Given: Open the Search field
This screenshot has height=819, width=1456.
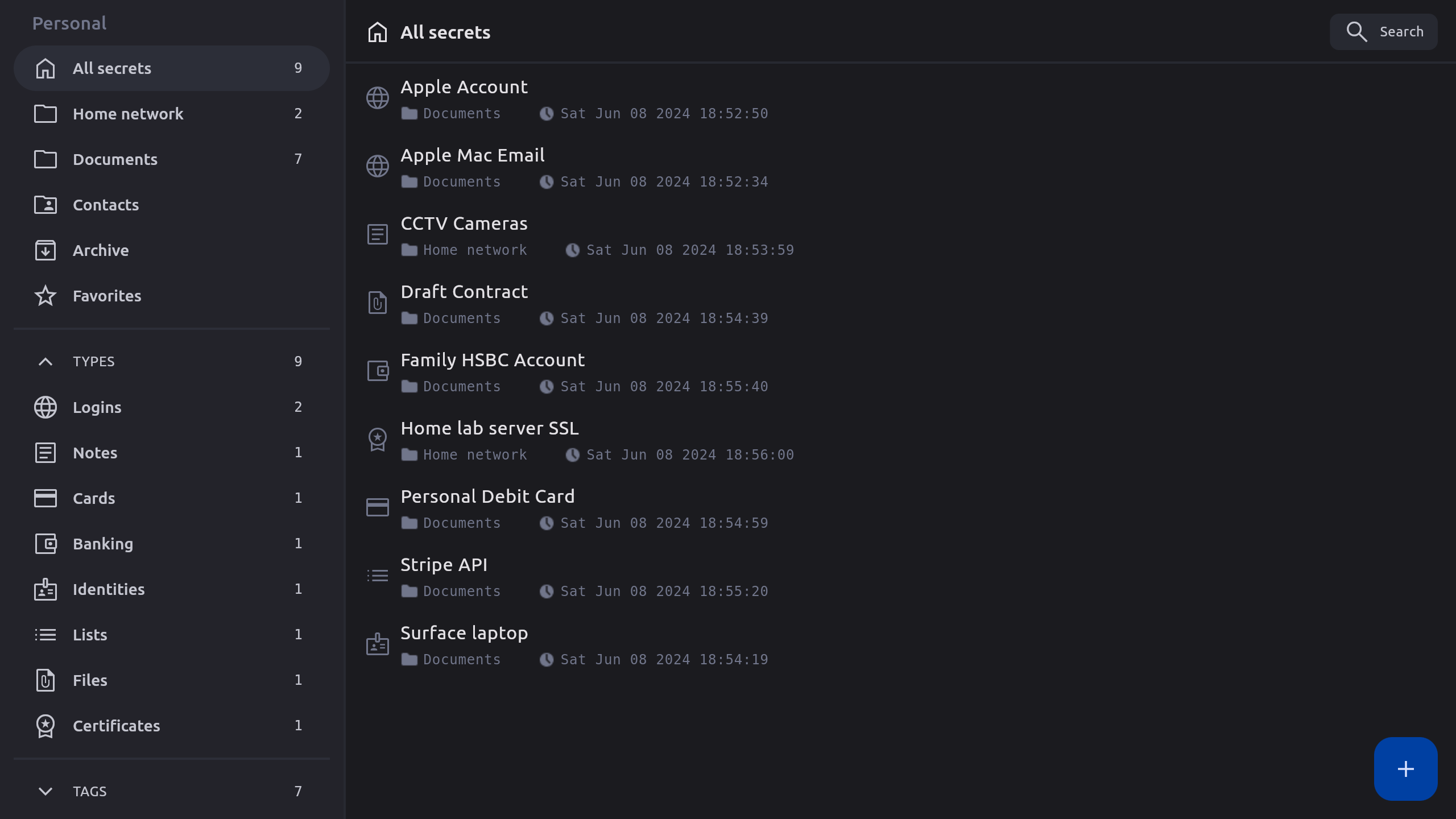Looking at the screenshot, I should (1383, 32).
